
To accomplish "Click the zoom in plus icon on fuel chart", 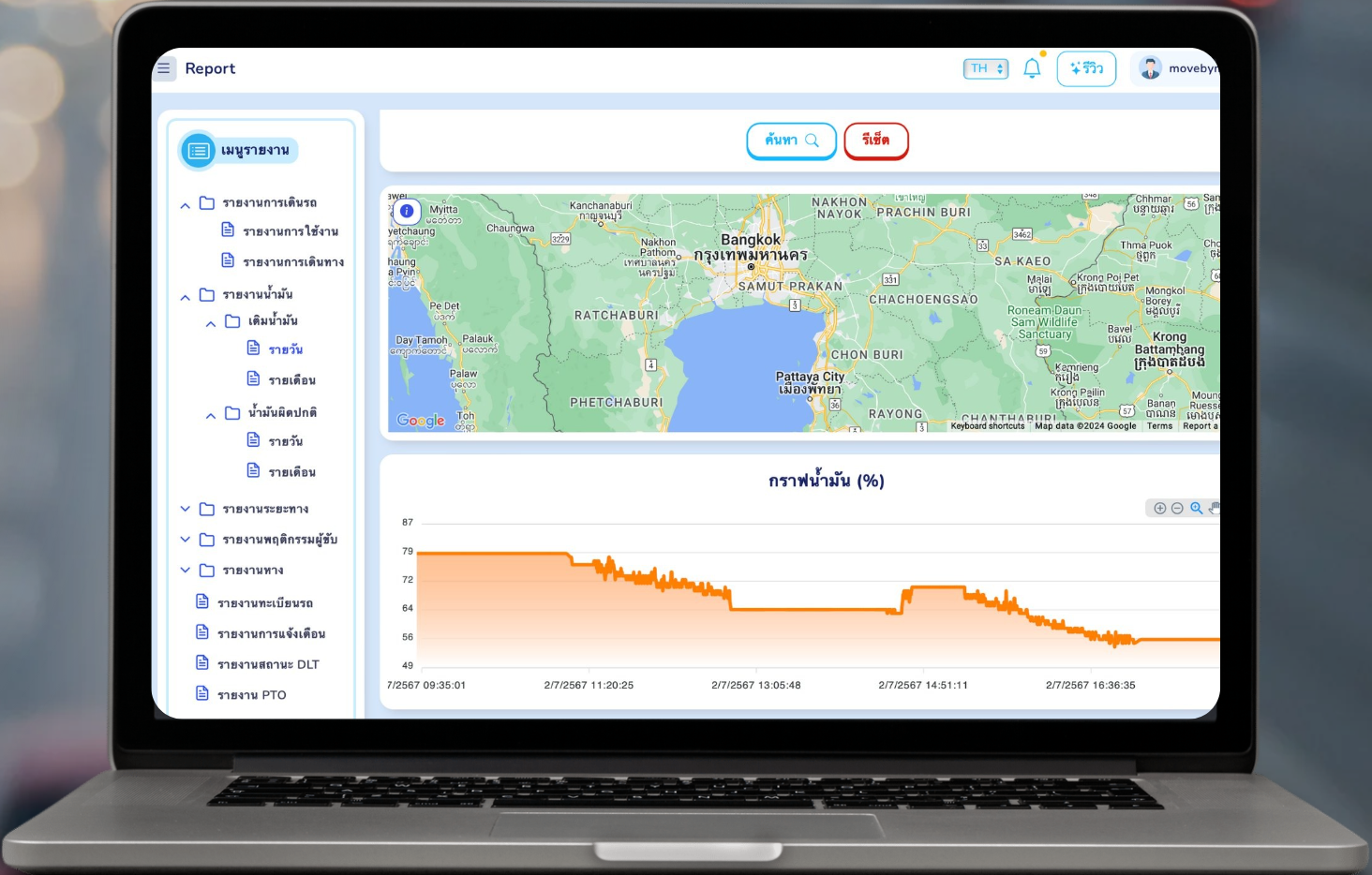I will tap(1159, 508).
